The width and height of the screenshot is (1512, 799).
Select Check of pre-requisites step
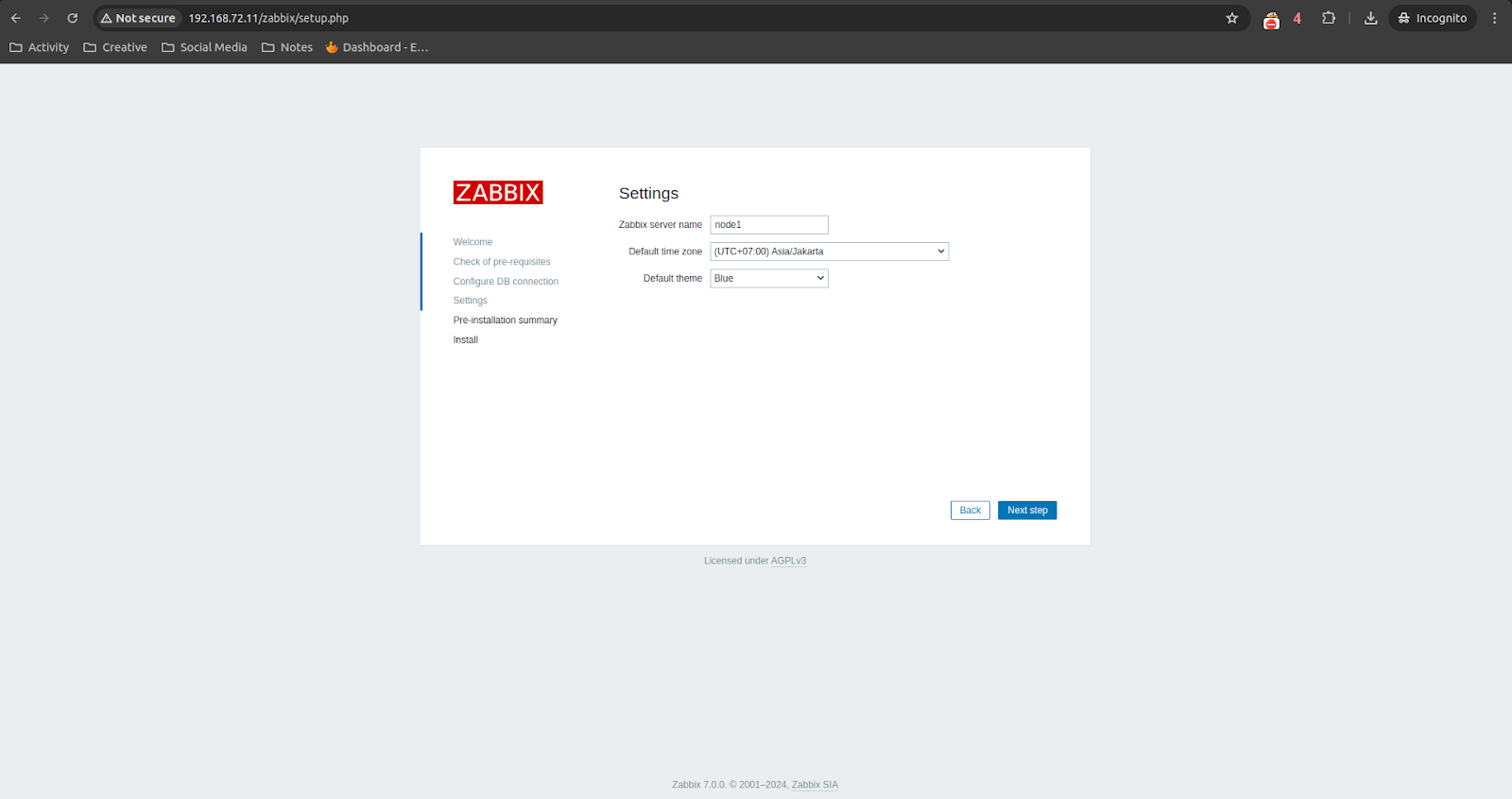tap(502, 262)
